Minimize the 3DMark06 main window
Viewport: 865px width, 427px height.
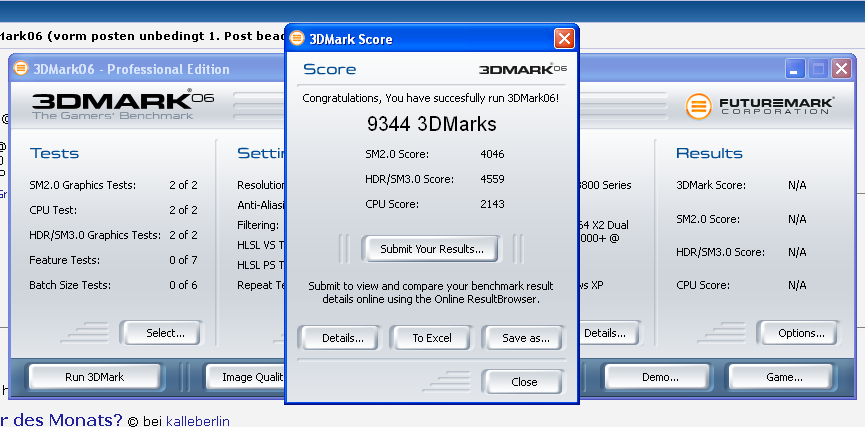(795, 69)
